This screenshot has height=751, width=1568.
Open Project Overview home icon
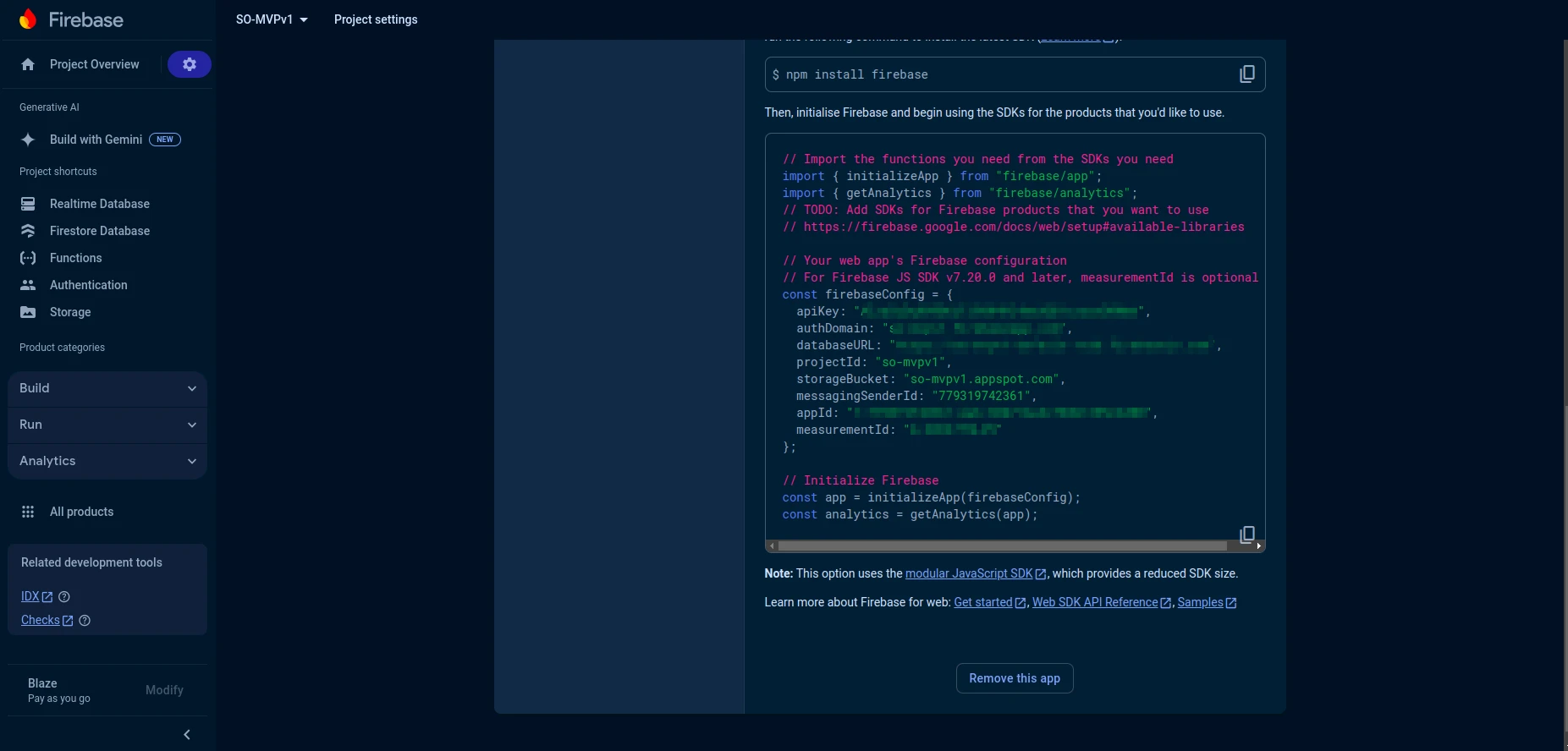pos(28,64)
